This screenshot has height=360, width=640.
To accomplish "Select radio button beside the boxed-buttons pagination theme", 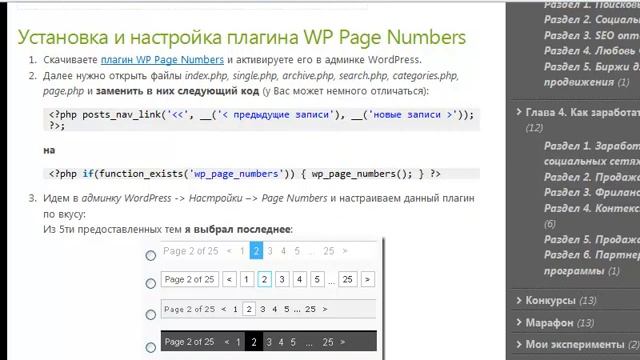I will [151, 283].
